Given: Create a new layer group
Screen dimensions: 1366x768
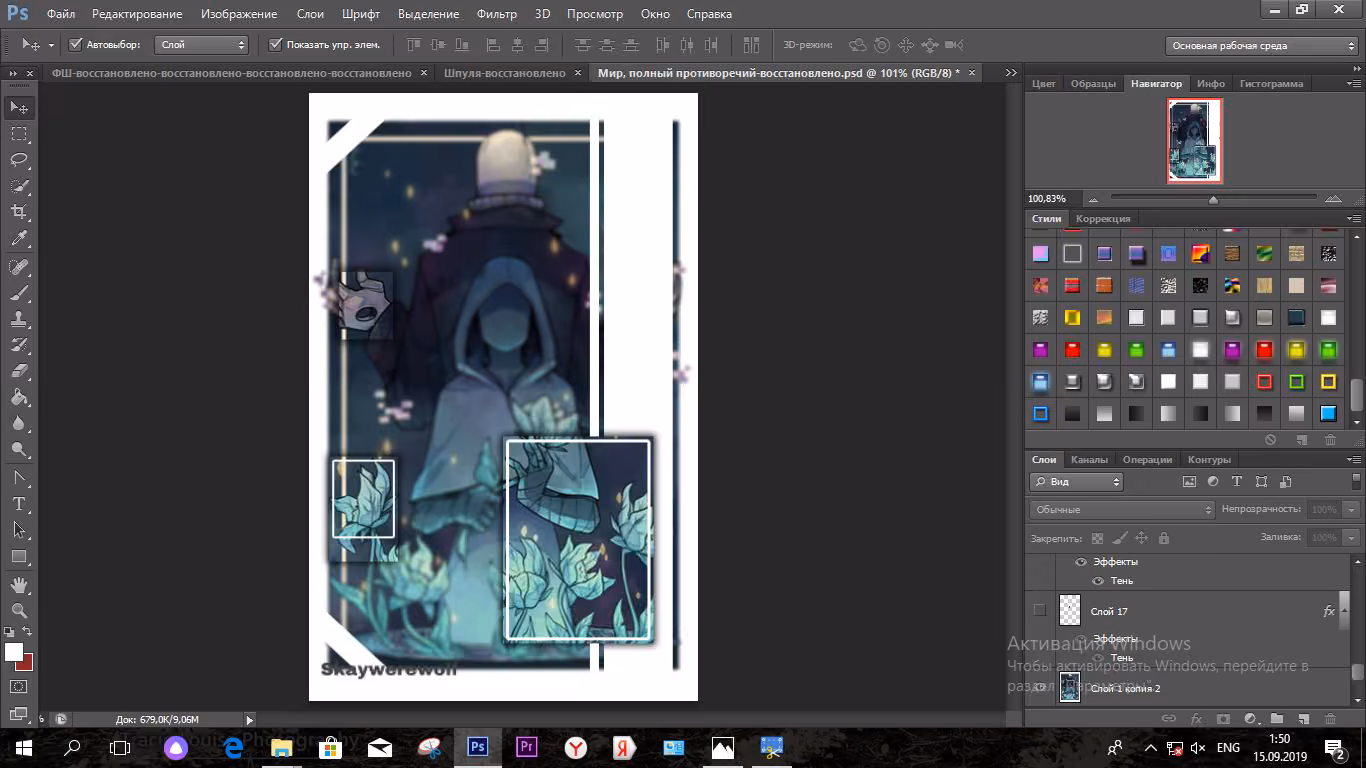Looking at the screenshot, I should click(1277, 718).
